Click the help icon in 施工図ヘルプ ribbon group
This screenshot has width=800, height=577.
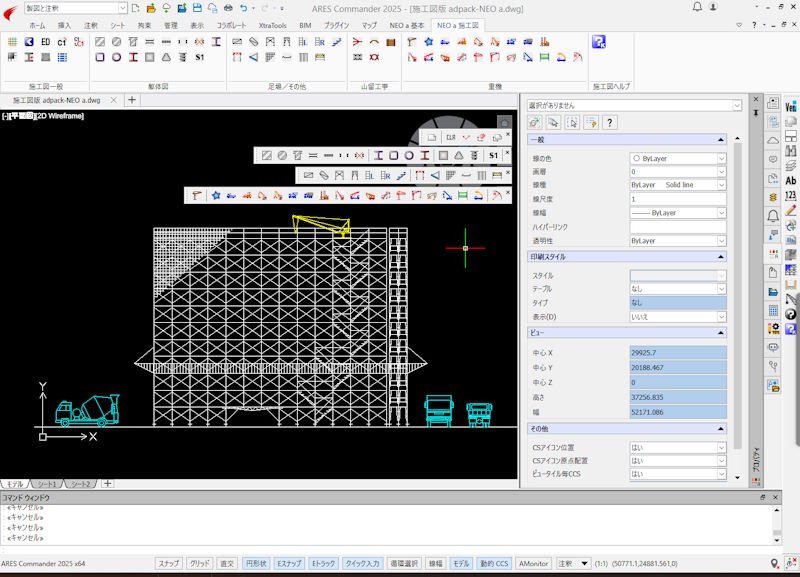point(598,42)
